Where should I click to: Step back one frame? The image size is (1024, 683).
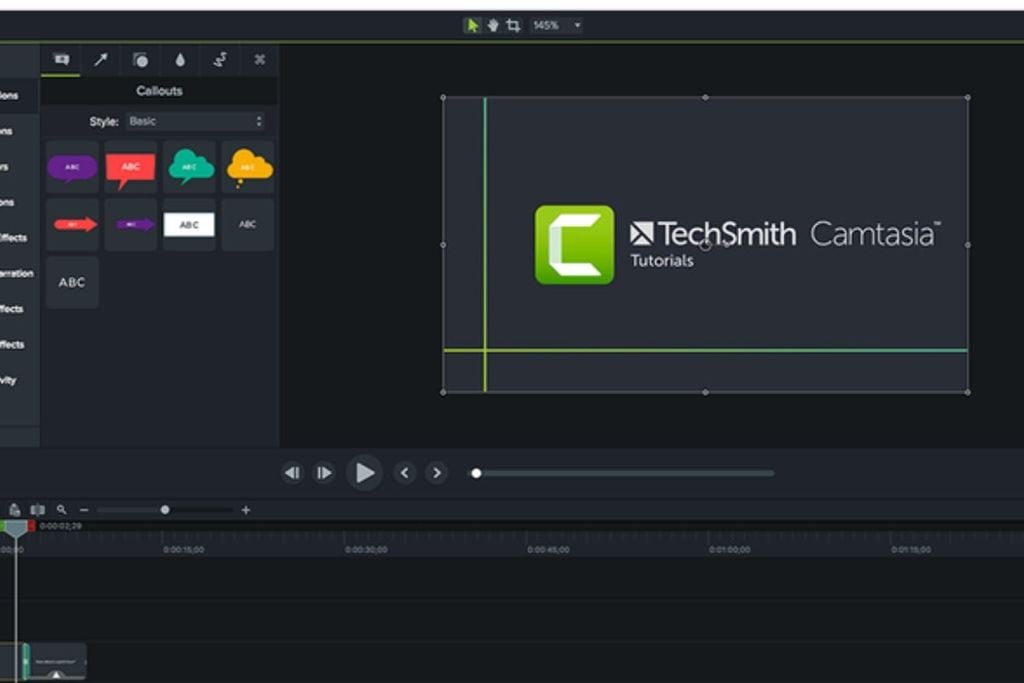tap(292, 473)
